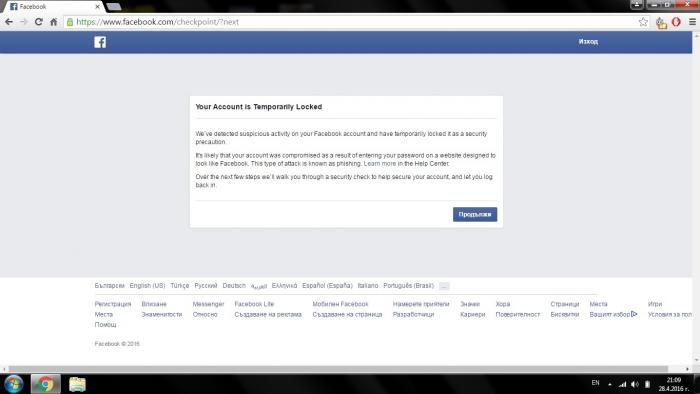Click the Facebook logo in the blue header

tap(100, 42)
